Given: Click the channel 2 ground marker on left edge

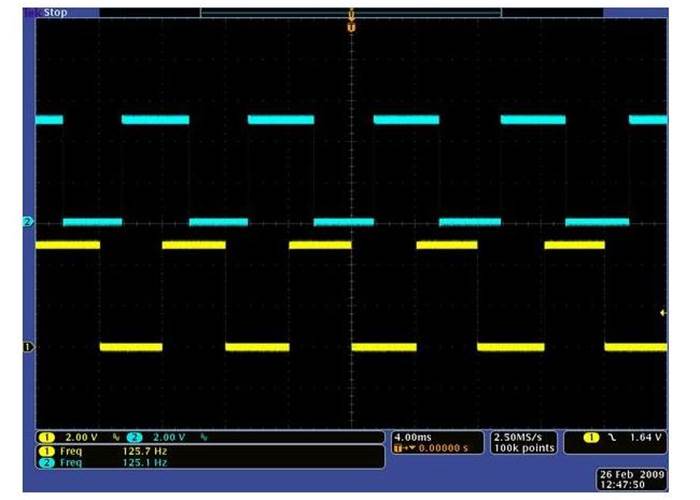Looking at the screenshot, I should 28,221.
